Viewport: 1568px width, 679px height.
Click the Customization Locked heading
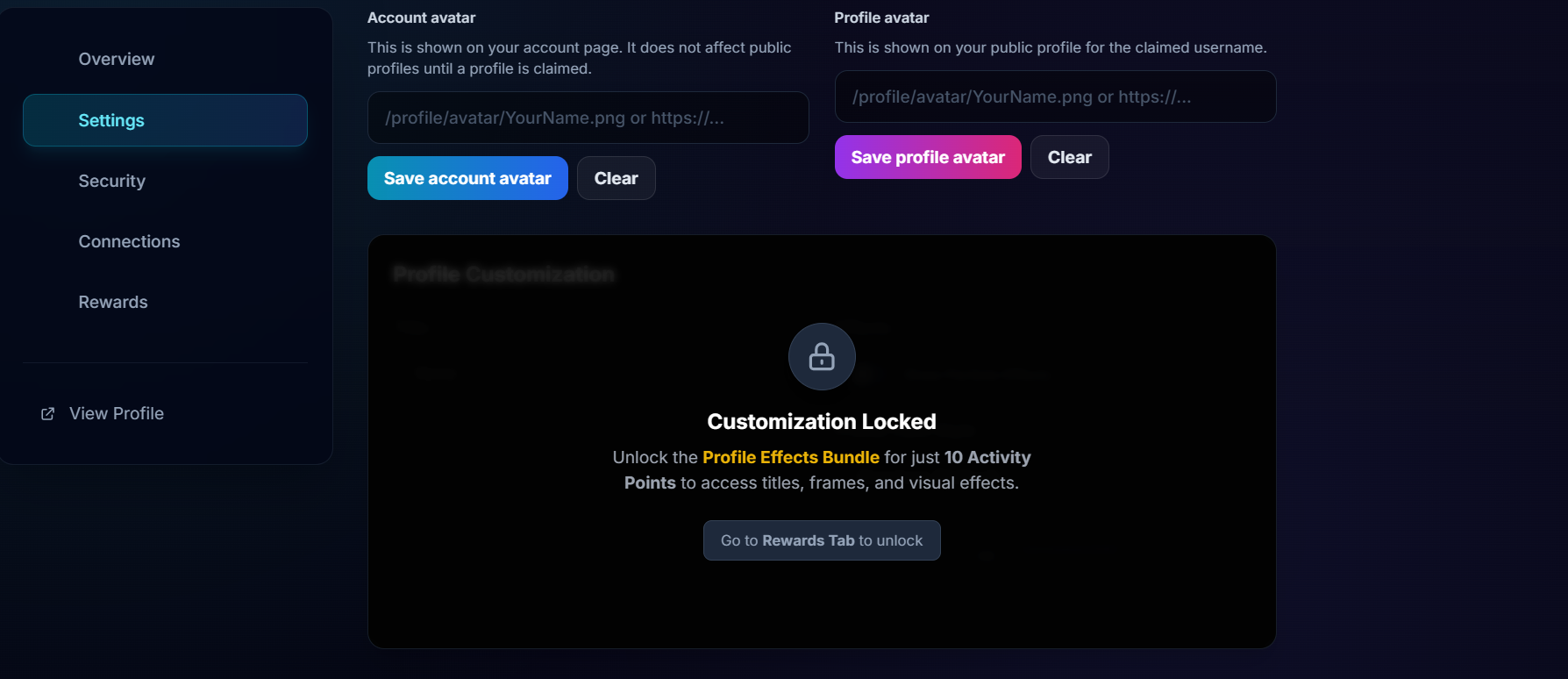(x=822, y=421)
